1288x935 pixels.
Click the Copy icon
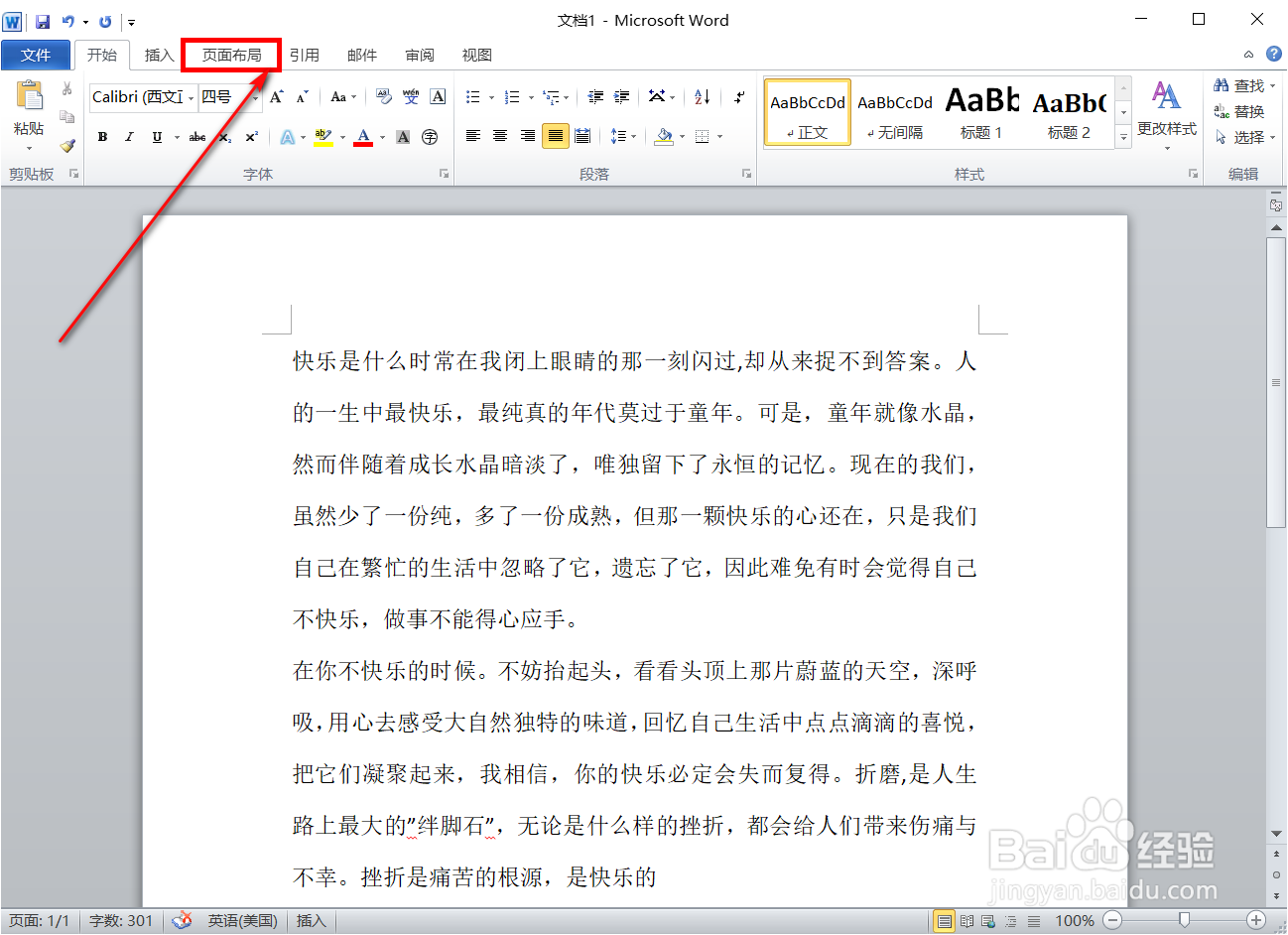[67, 117]
